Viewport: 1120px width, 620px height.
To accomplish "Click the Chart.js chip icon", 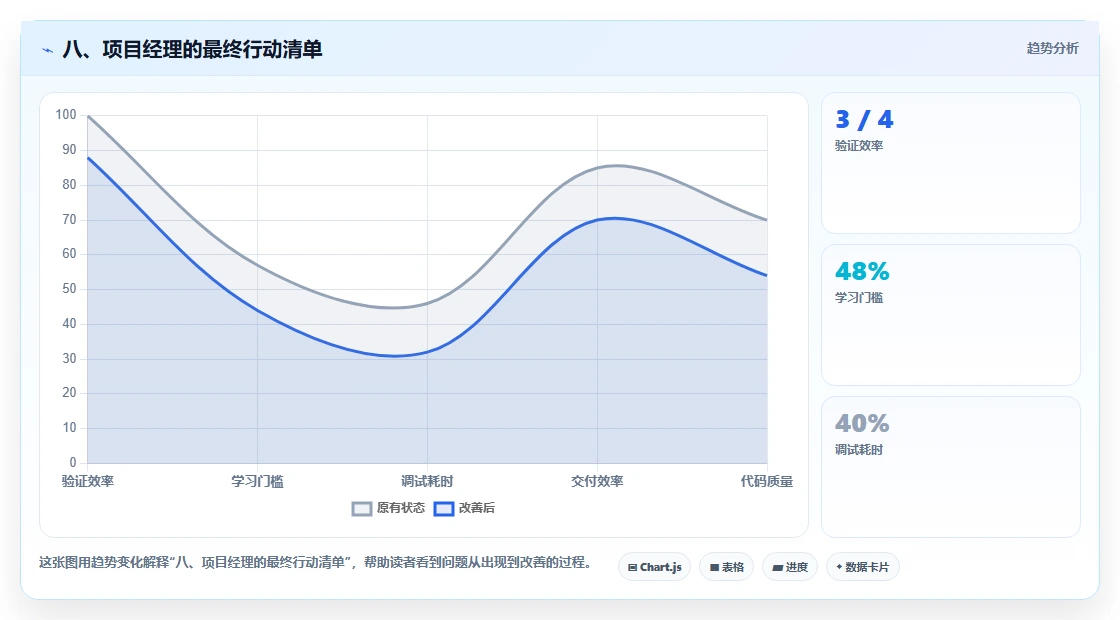I will pyautogui.click(x=632, y=568).
